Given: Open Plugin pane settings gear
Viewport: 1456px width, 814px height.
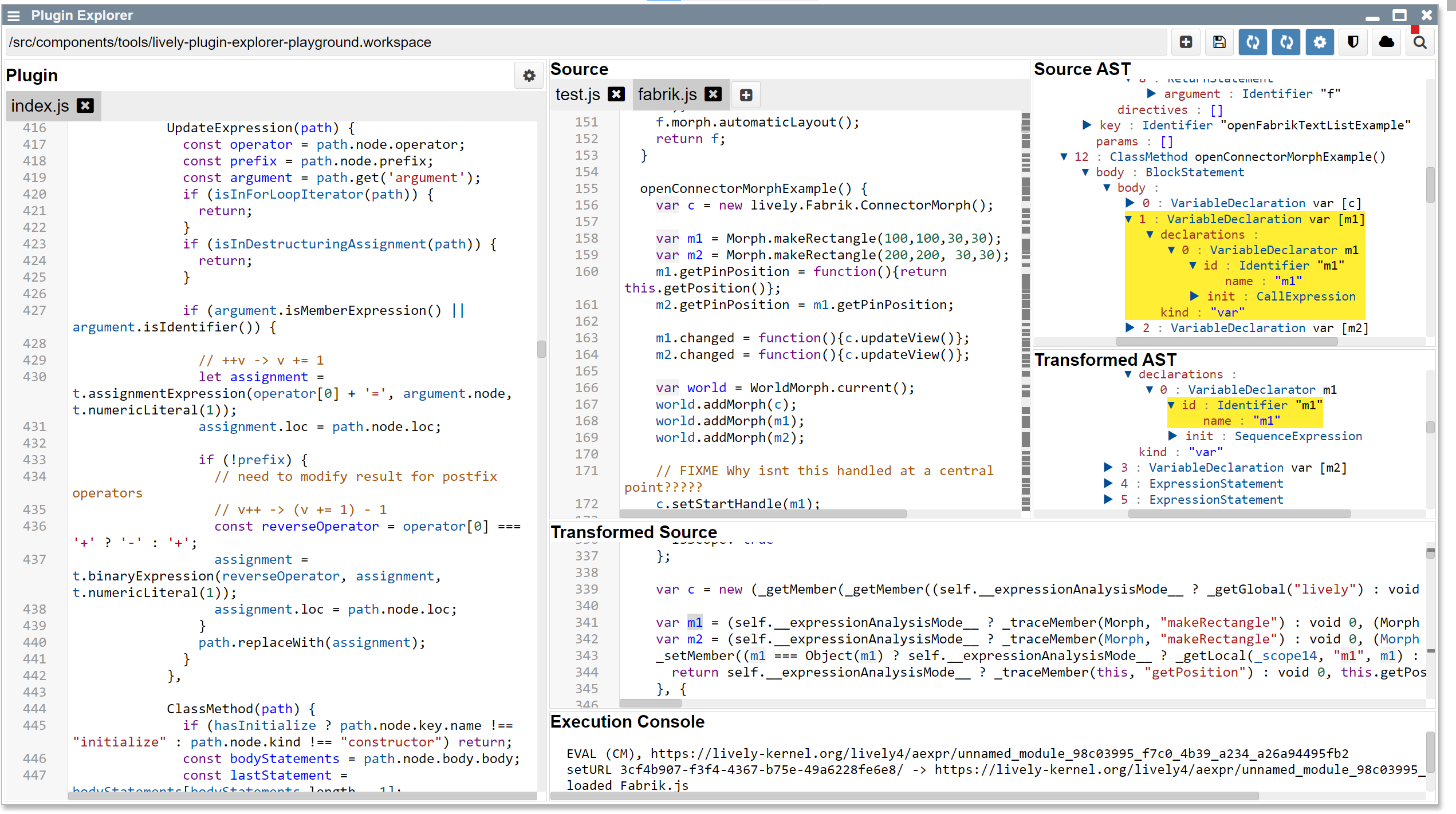Looking at the screenshot, I should (529, 76).
